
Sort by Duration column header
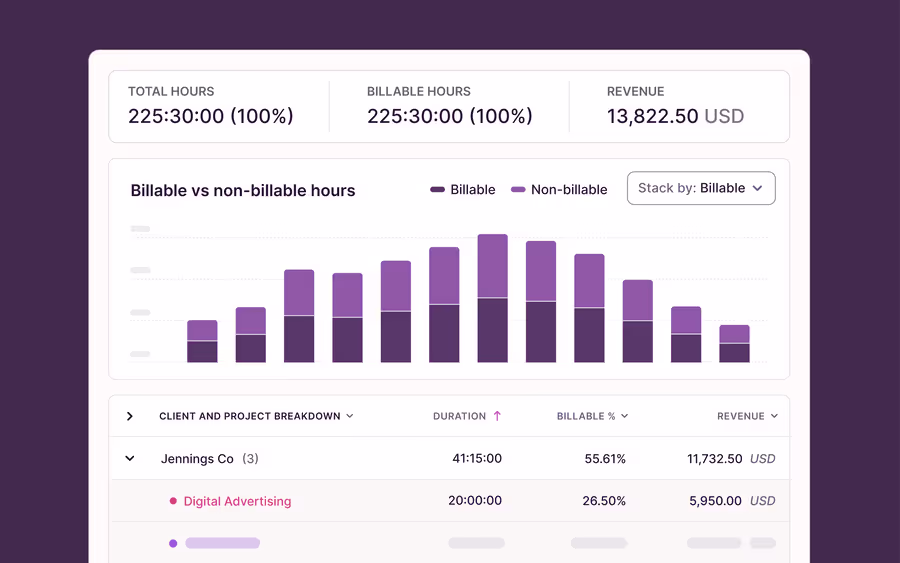tap(459, 416)
